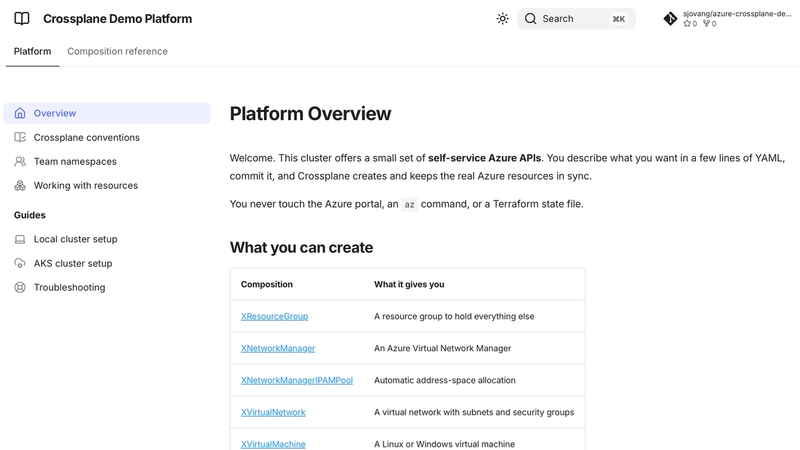Open the XVirtualMachine link
The image size is (800, 450).
pyautogui.click(x=273, y=444)
